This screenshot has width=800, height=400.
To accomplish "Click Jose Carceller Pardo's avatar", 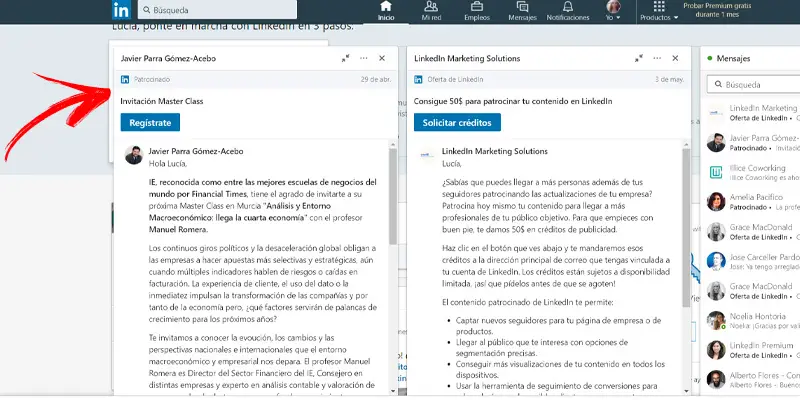I will 716,261.
